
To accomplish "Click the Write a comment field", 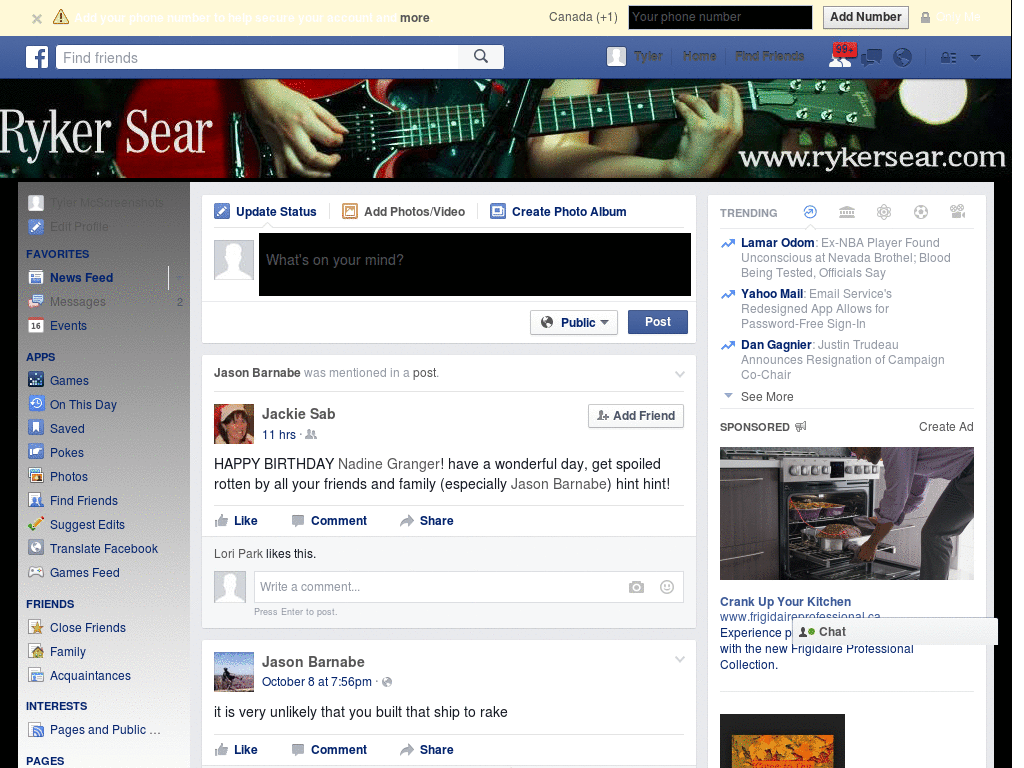I will tap(438, 587).
